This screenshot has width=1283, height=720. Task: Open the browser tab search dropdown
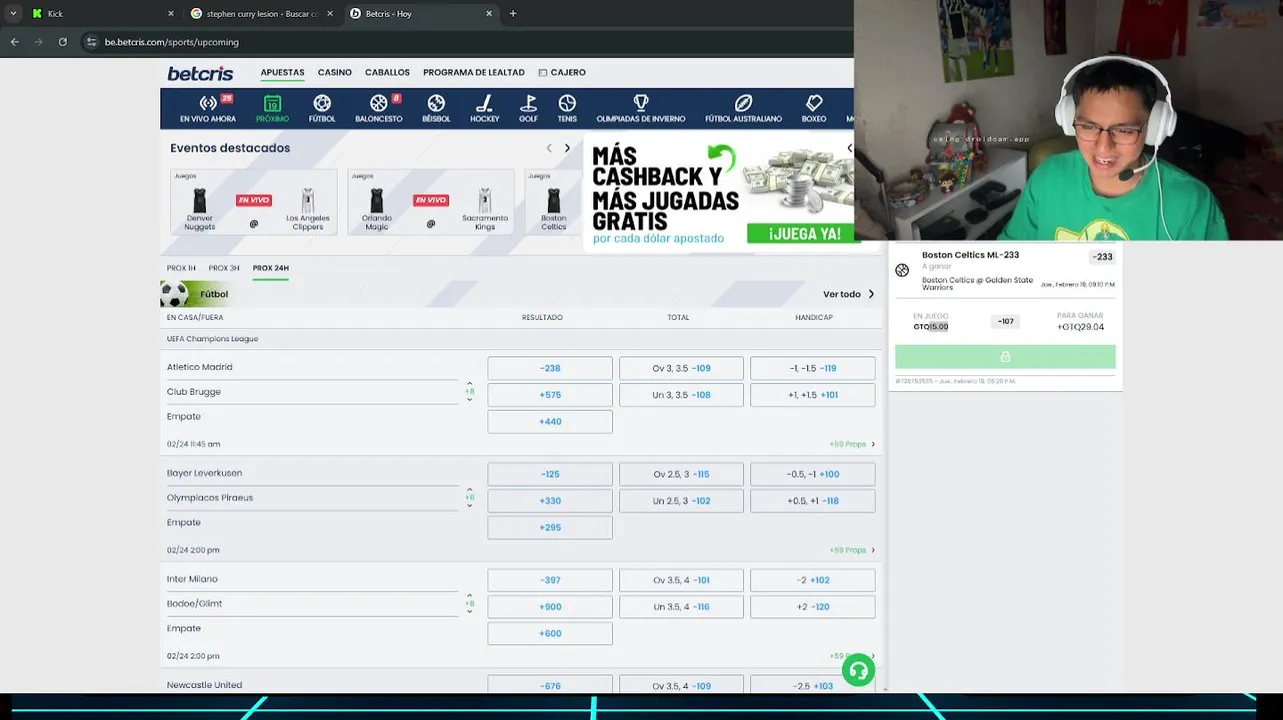[13, 14]
